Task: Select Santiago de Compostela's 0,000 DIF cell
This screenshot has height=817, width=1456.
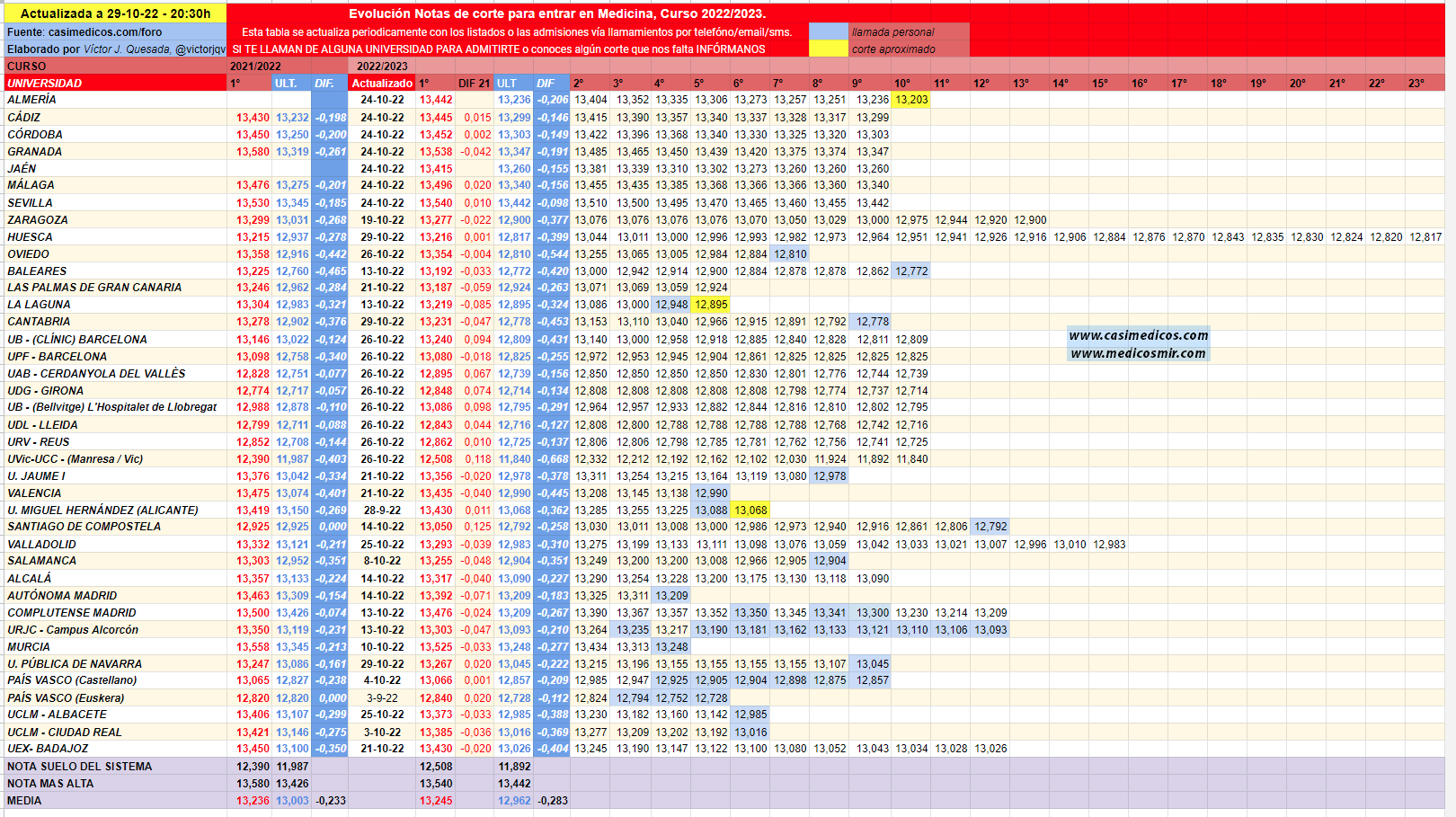Action: (330, 527)
